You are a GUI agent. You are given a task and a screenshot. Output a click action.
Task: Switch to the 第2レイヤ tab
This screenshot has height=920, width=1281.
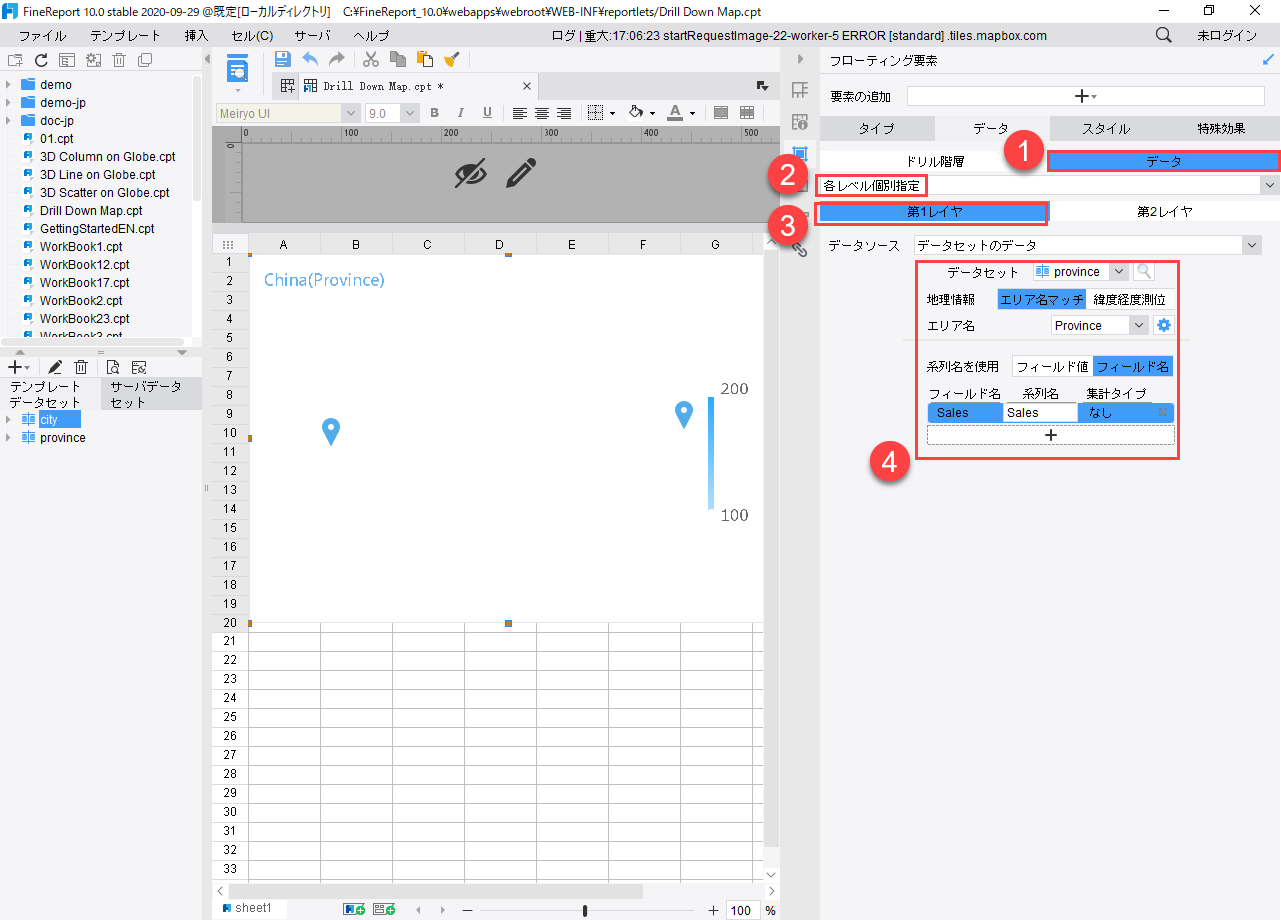[x=1165, y=212]
